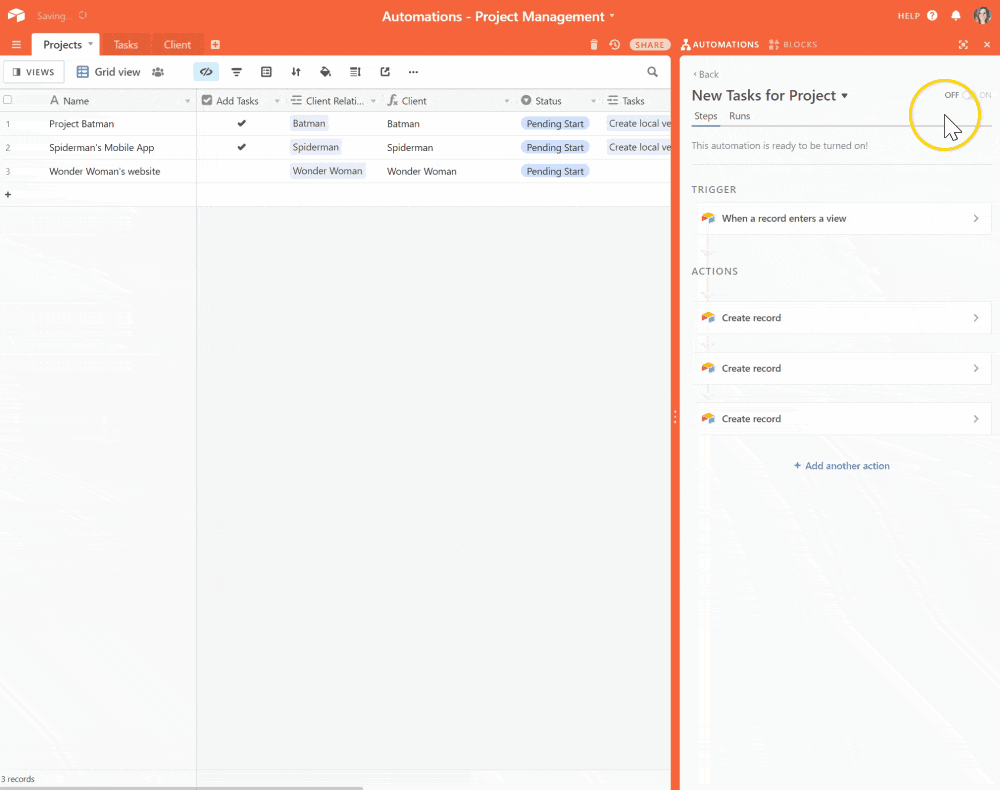Select the Tasks table tab
This screenshot has width=1000, height=790.
126,44
